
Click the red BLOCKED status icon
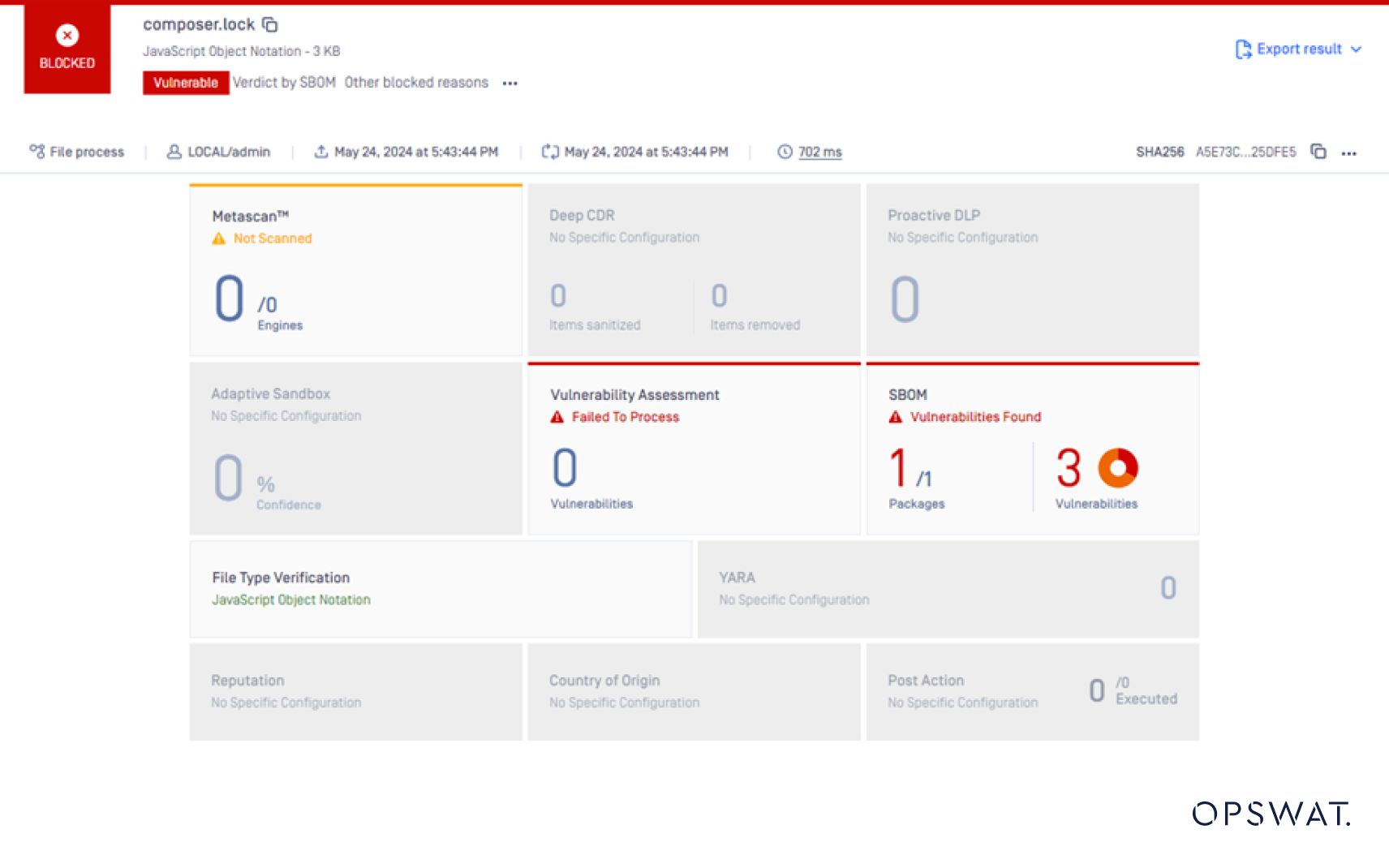67,36
